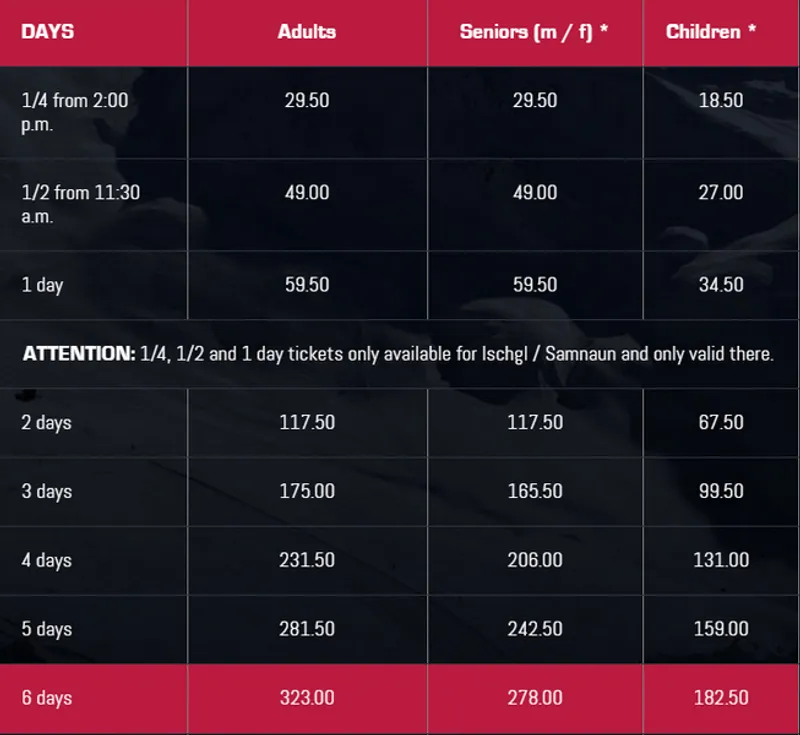Click the adult 2 days price 117.50

(x=306, y=422)
